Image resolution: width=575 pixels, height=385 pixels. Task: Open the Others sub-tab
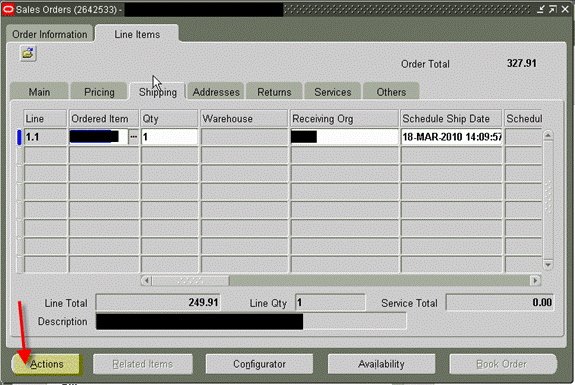click(x=391, y=92)
